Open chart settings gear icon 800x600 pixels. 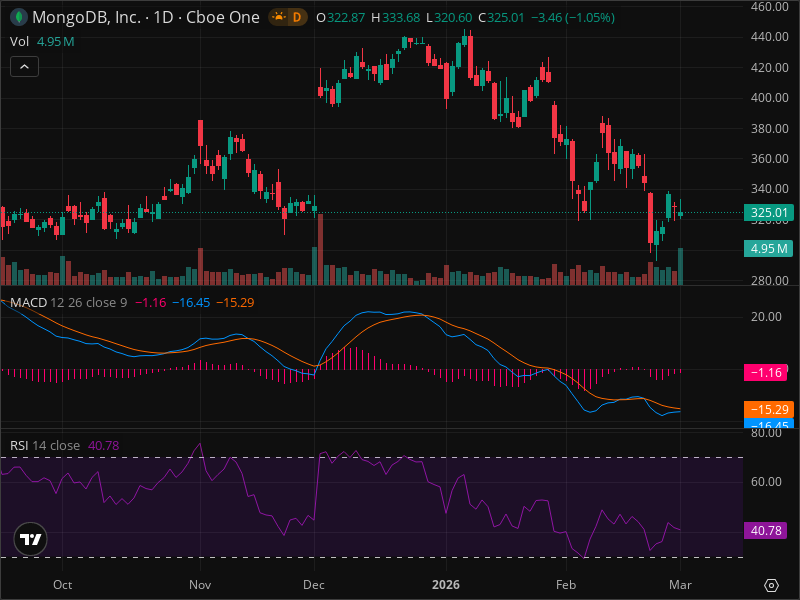771,585
